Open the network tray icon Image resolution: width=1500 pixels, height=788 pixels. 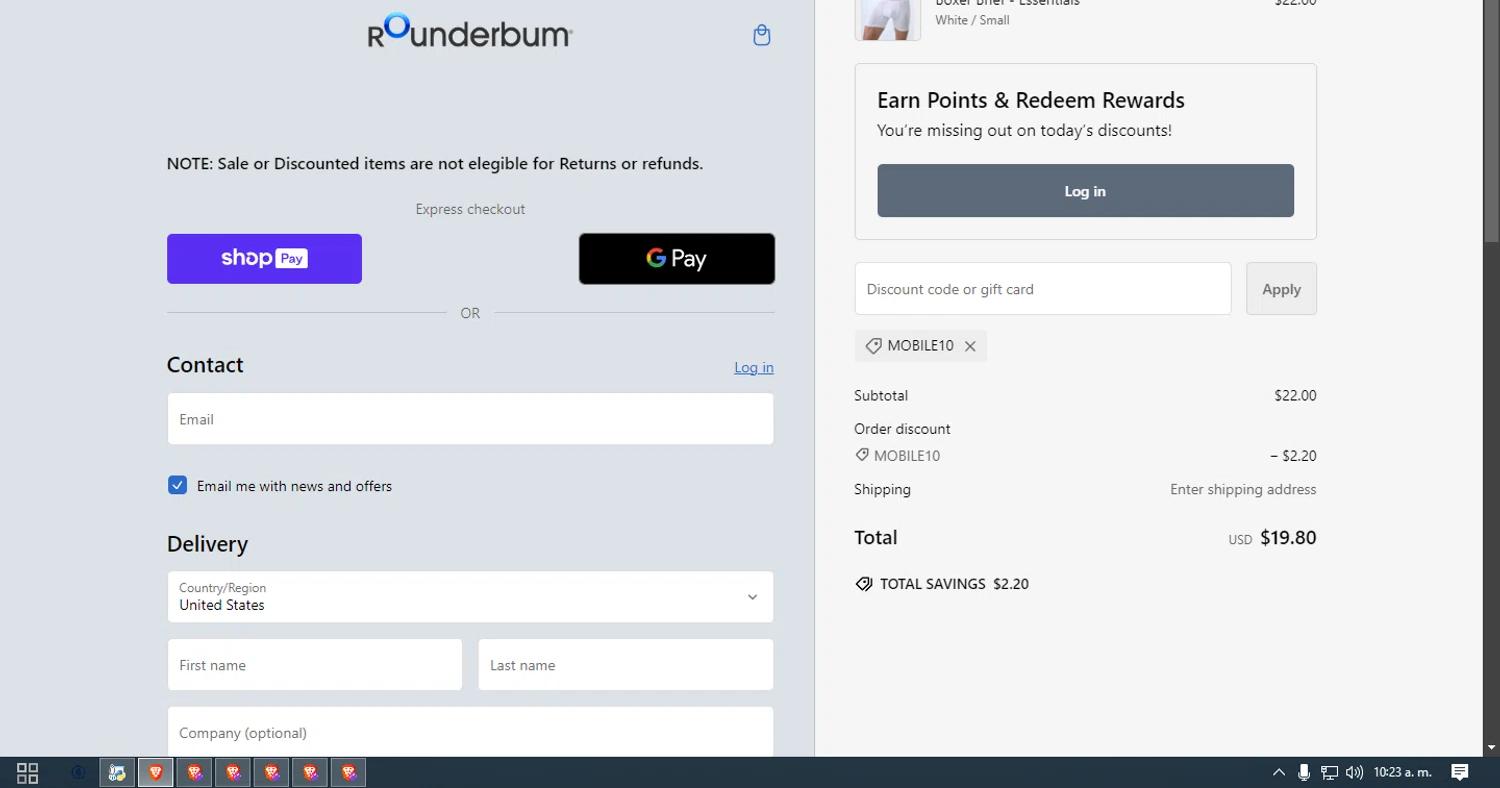(1329, 772)
